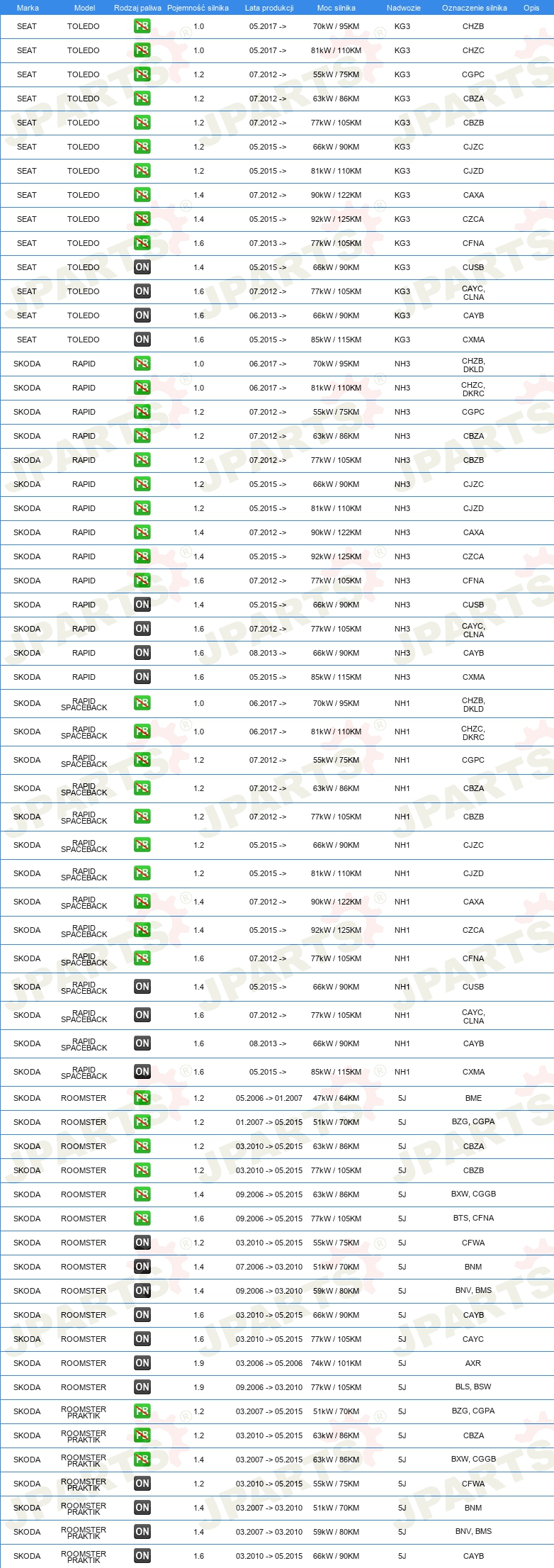Select petrol icon for SKODA RAPID NH3 CJZD
The image size is (554, 1568).
(x=142, y=508)
